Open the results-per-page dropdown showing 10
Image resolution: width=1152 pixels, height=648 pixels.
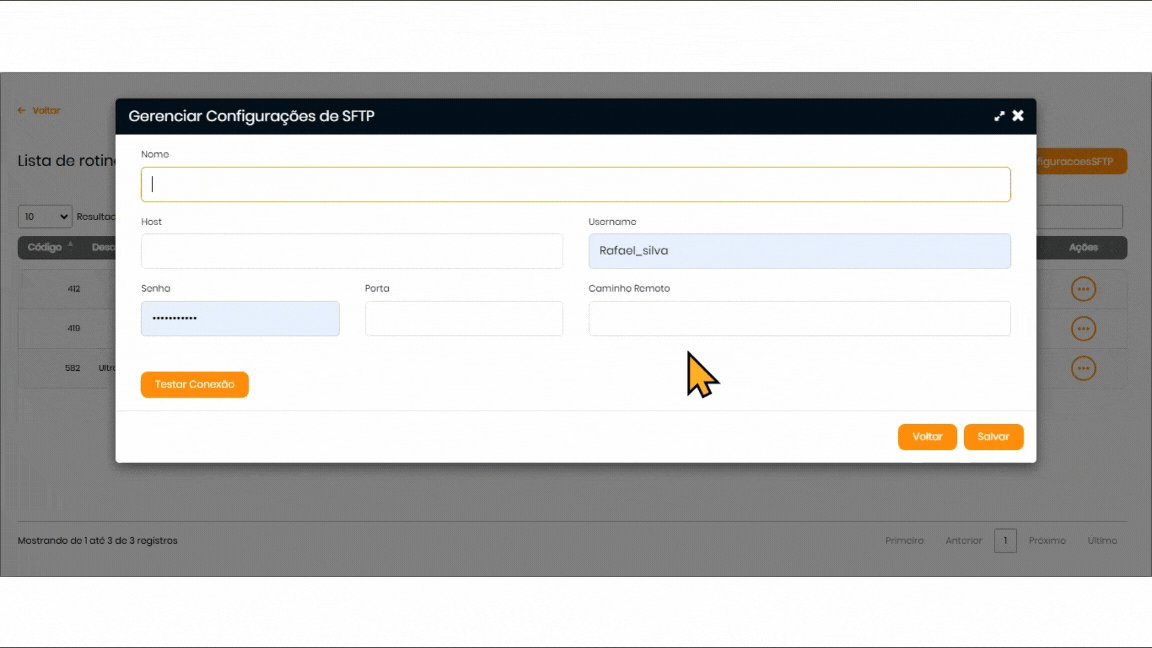click(x=45, y=217)
